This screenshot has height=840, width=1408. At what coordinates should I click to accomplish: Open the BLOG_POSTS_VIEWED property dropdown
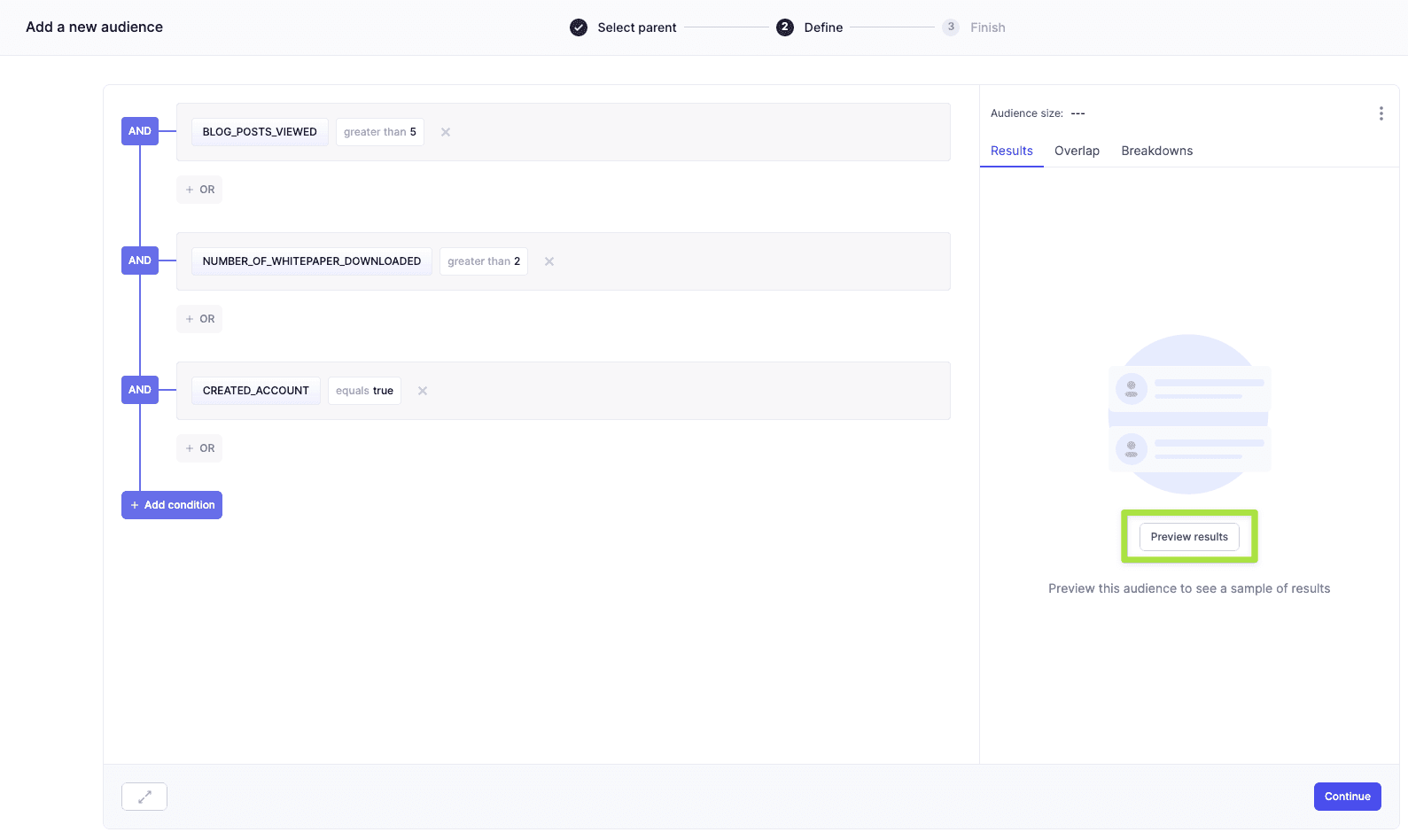[260, 132]
